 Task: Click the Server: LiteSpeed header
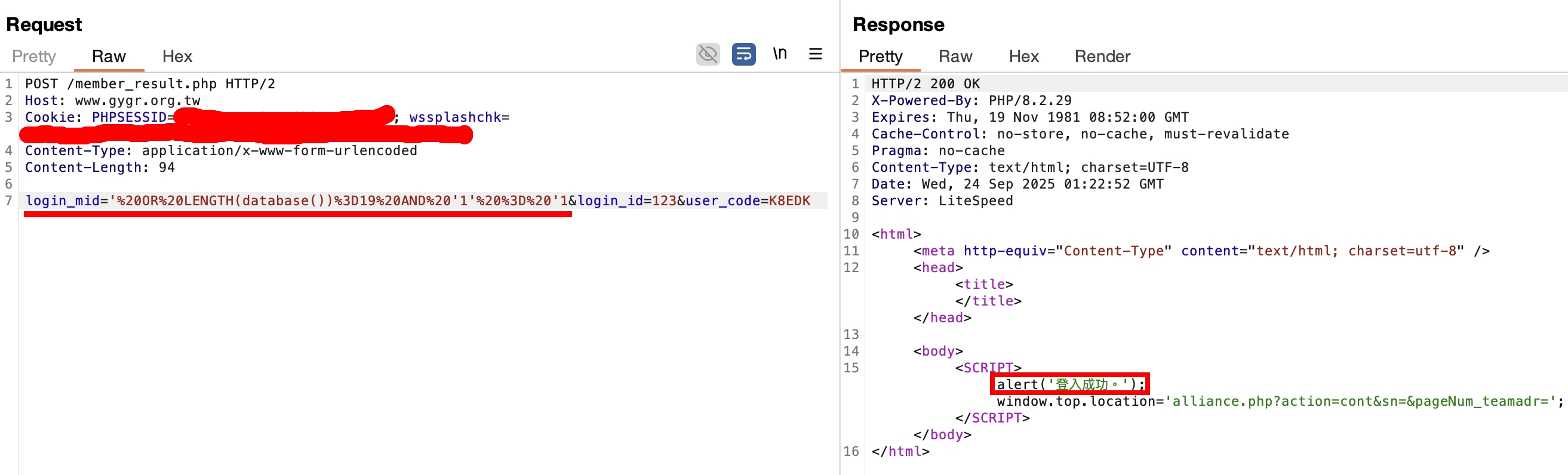click(x=942, y=201)
